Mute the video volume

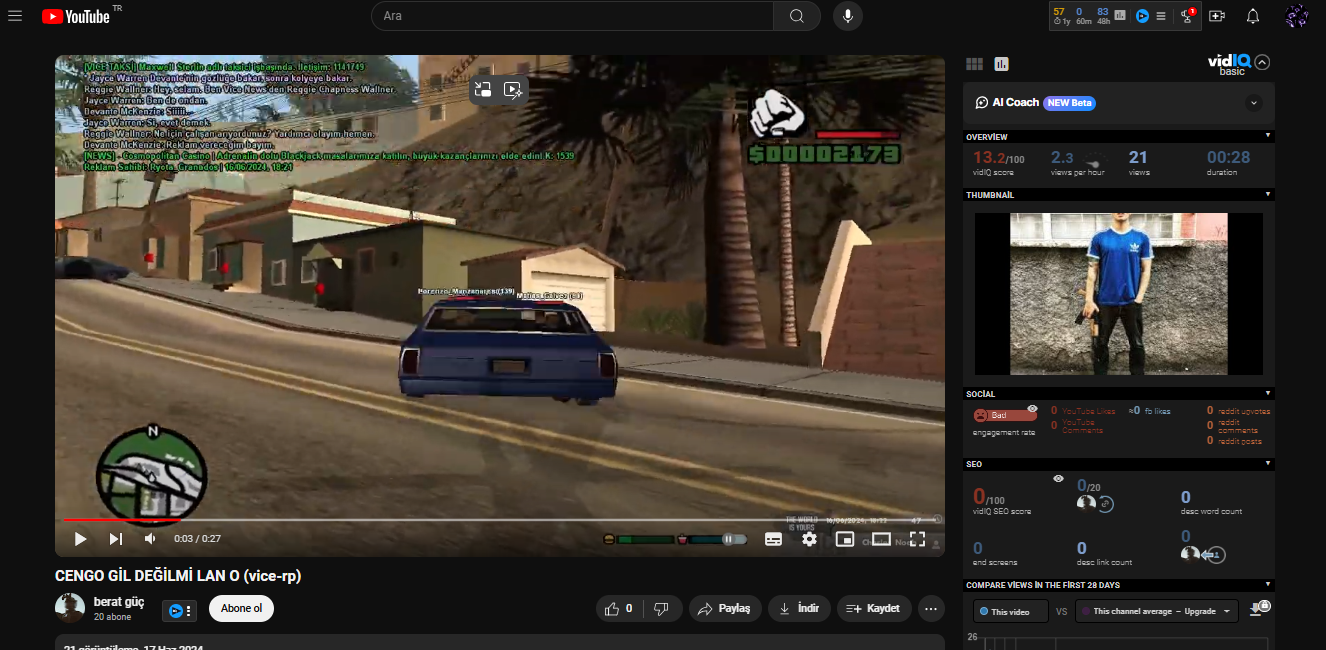coord(150,539)
